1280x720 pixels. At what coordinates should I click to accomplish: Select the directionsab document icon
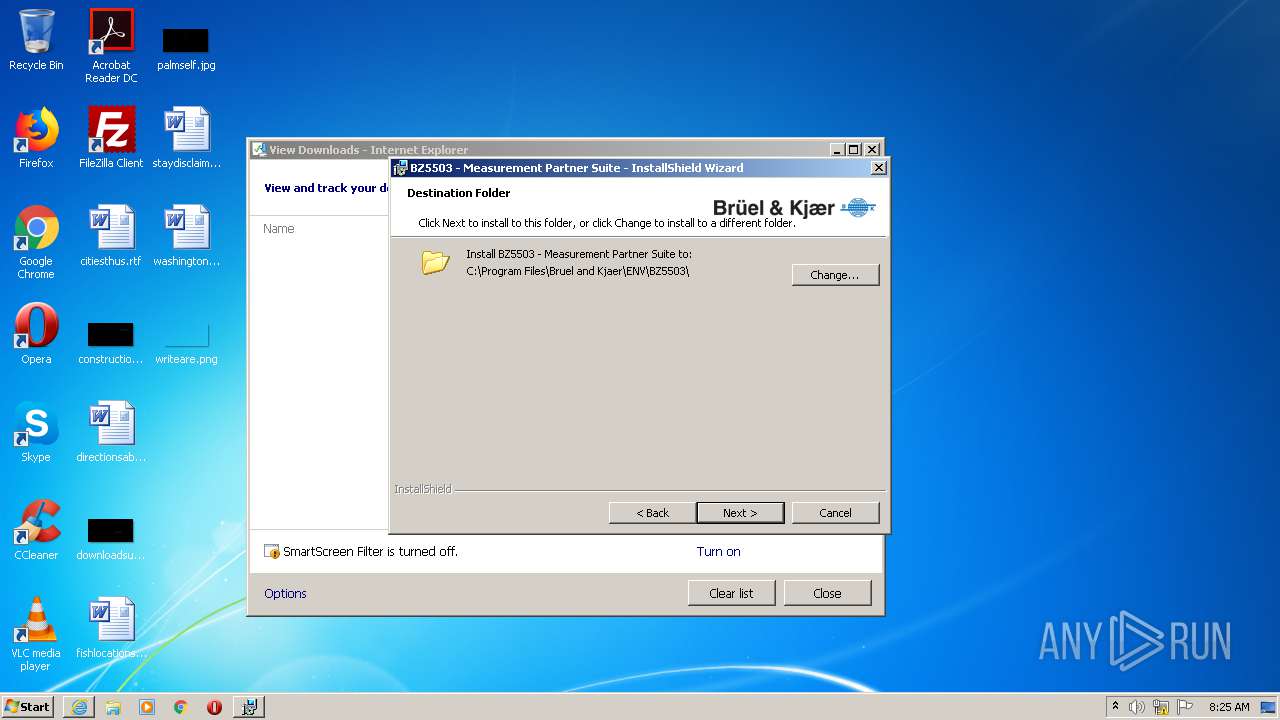coord(111,432)
